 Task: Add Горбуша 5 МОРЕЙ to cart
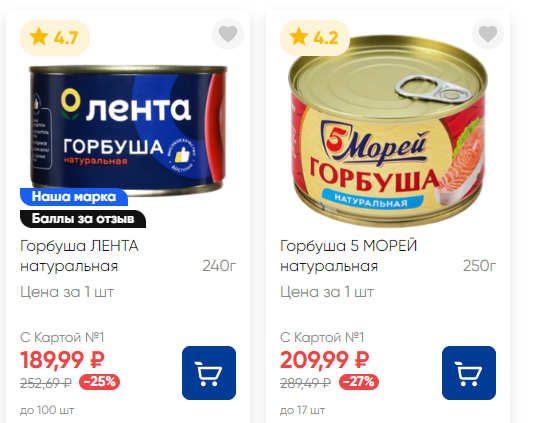point(469,373)
